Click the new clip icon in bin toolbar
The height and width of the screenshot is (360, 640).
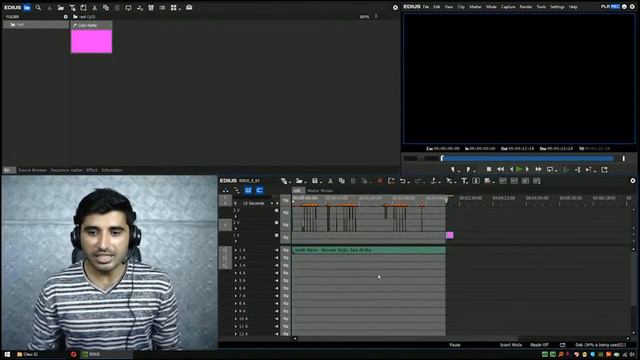pos(83,7)
